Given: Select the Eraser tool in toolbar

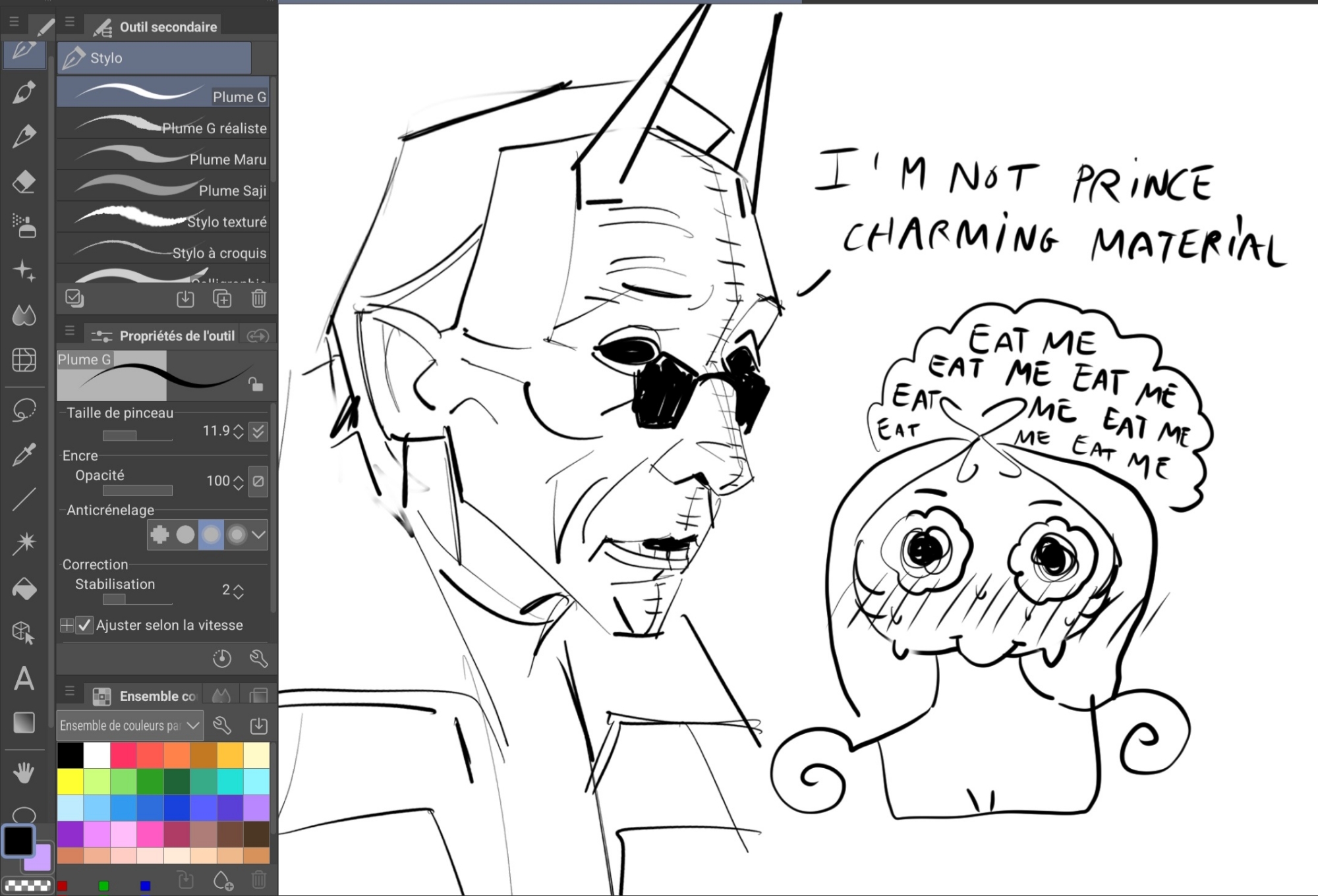Looking at the screenshot, I should [x=24, y=182].
